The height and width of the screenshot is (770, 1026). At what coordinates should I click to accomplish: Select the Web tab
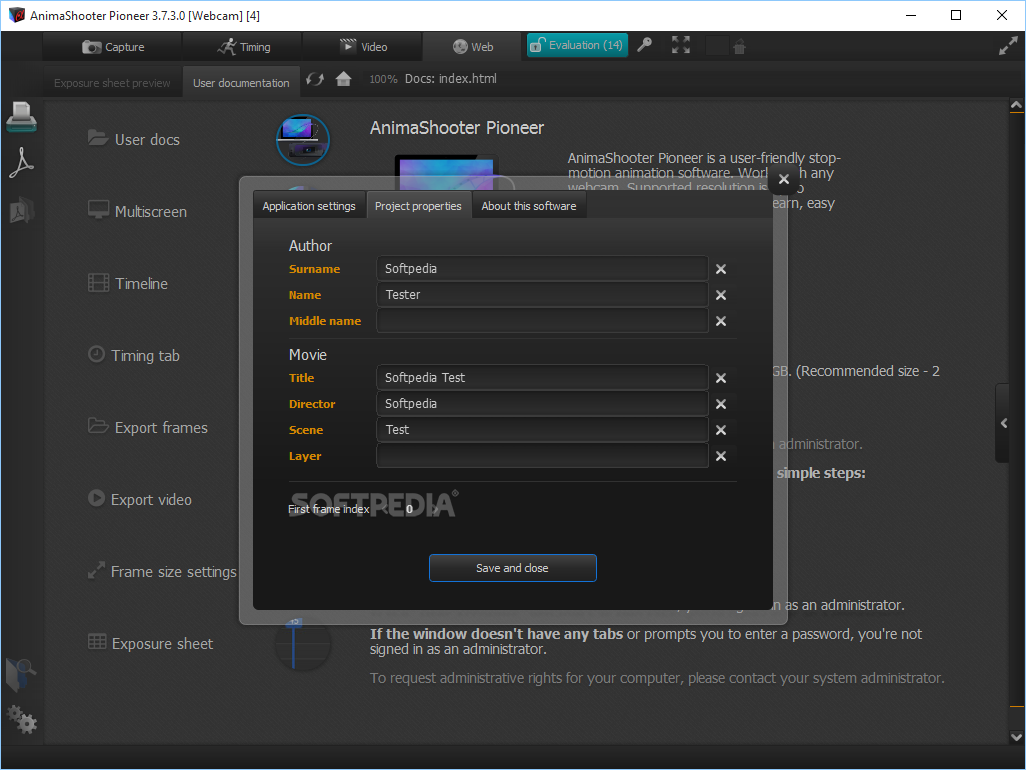472,46
